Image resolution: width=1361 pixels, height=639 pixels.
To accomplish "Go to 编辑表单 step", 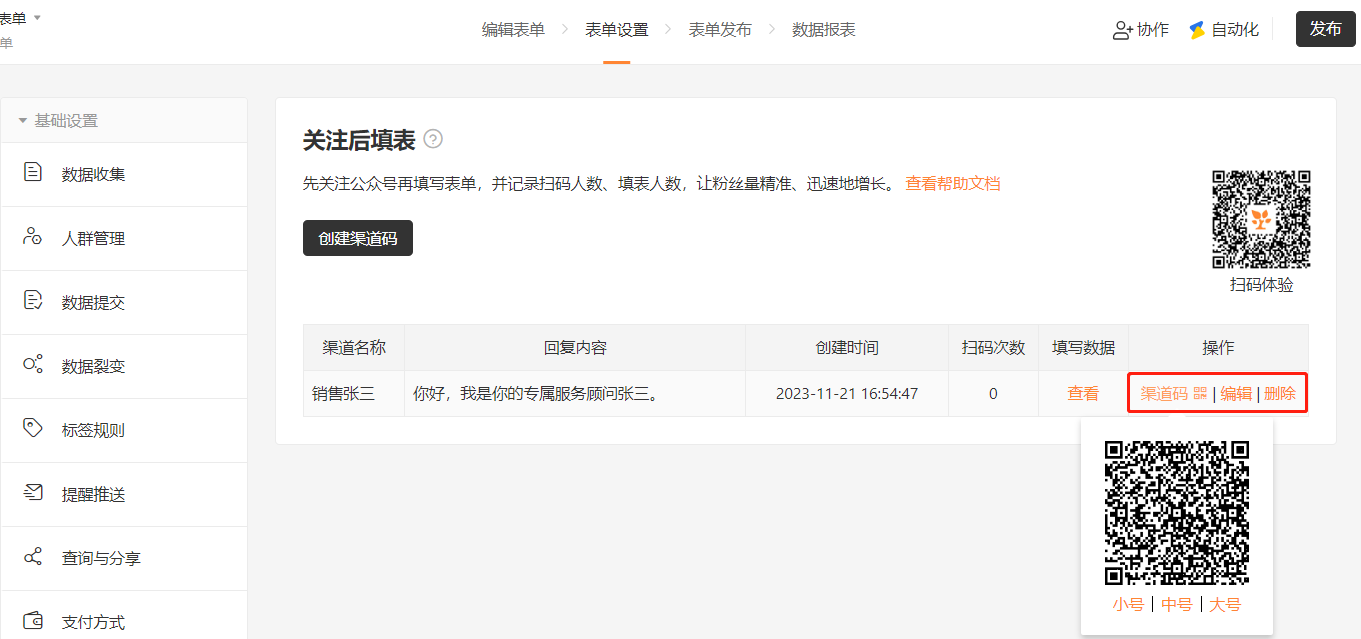I will click(513, 30).
